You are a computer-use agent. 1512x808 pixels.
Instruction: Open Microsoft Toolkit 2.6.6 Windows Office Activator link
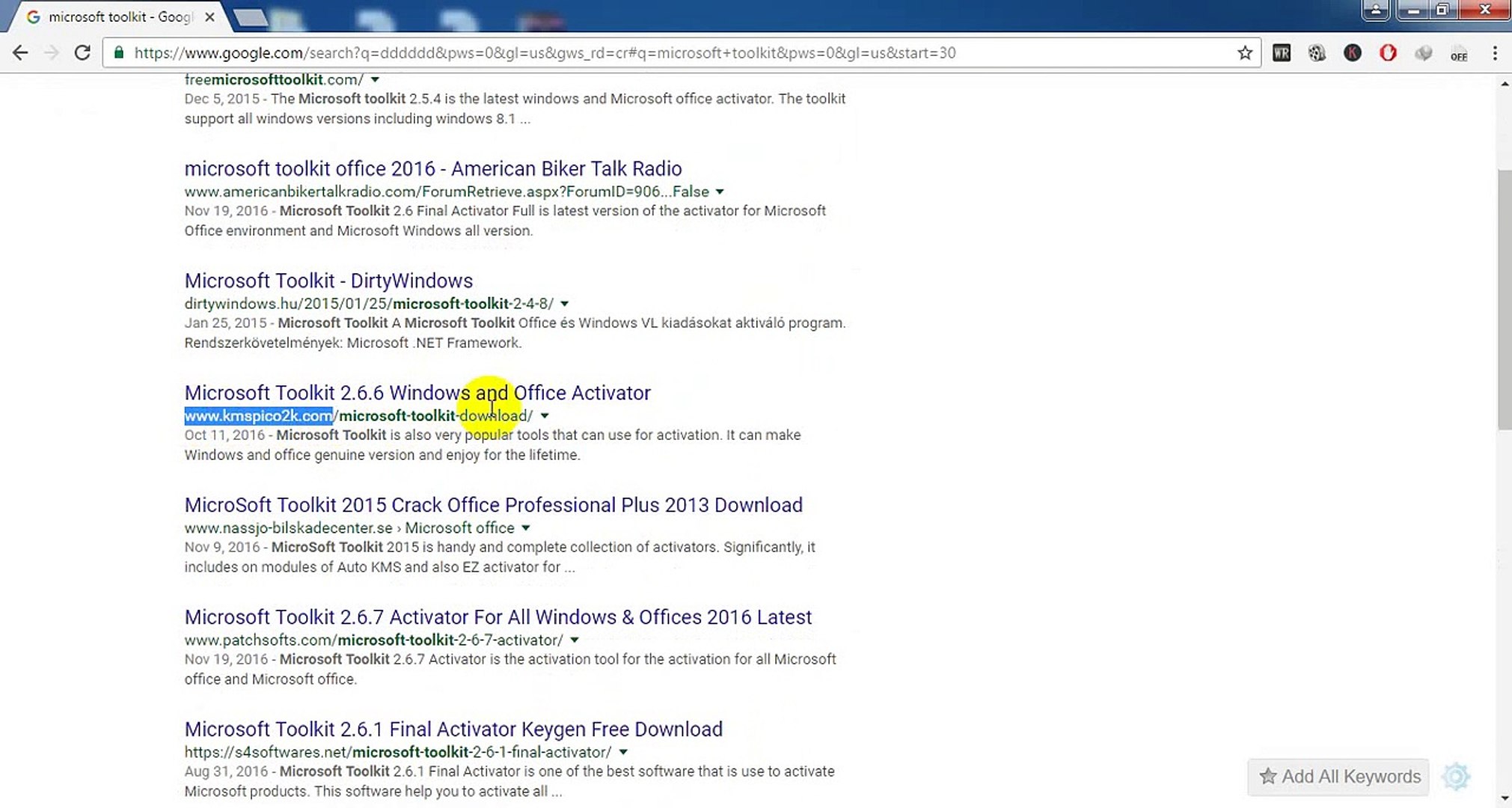click(x=417, y=392)
